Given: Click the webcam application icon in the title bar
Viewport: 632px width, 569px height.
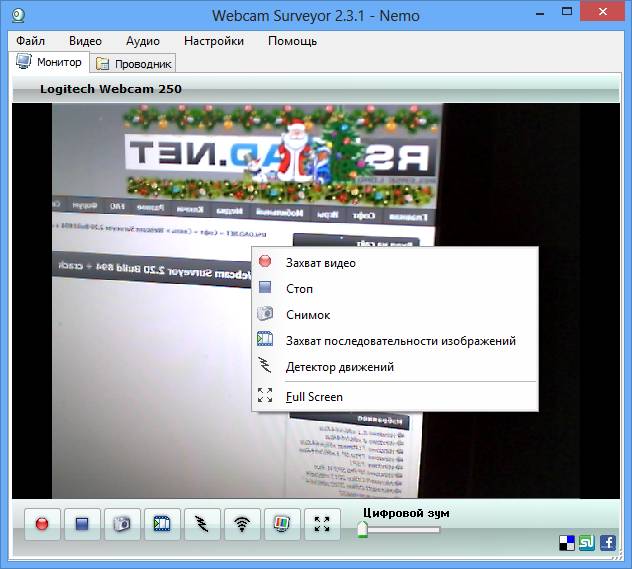Looking at the screenshot, I should pos(18,16).
